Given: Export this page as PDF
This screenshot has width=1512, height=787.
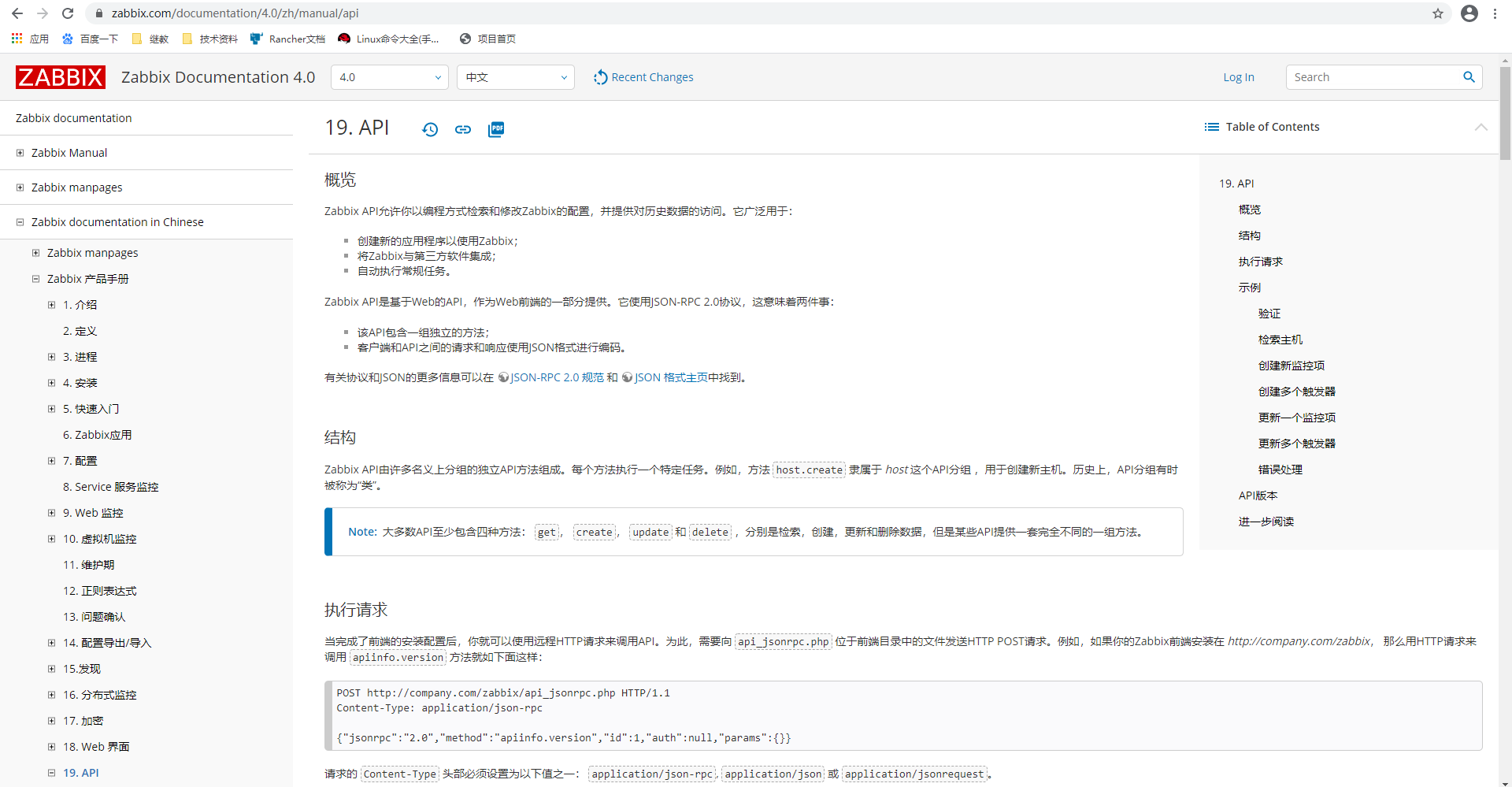Looking at the screenshot, I should click(496, 129).
